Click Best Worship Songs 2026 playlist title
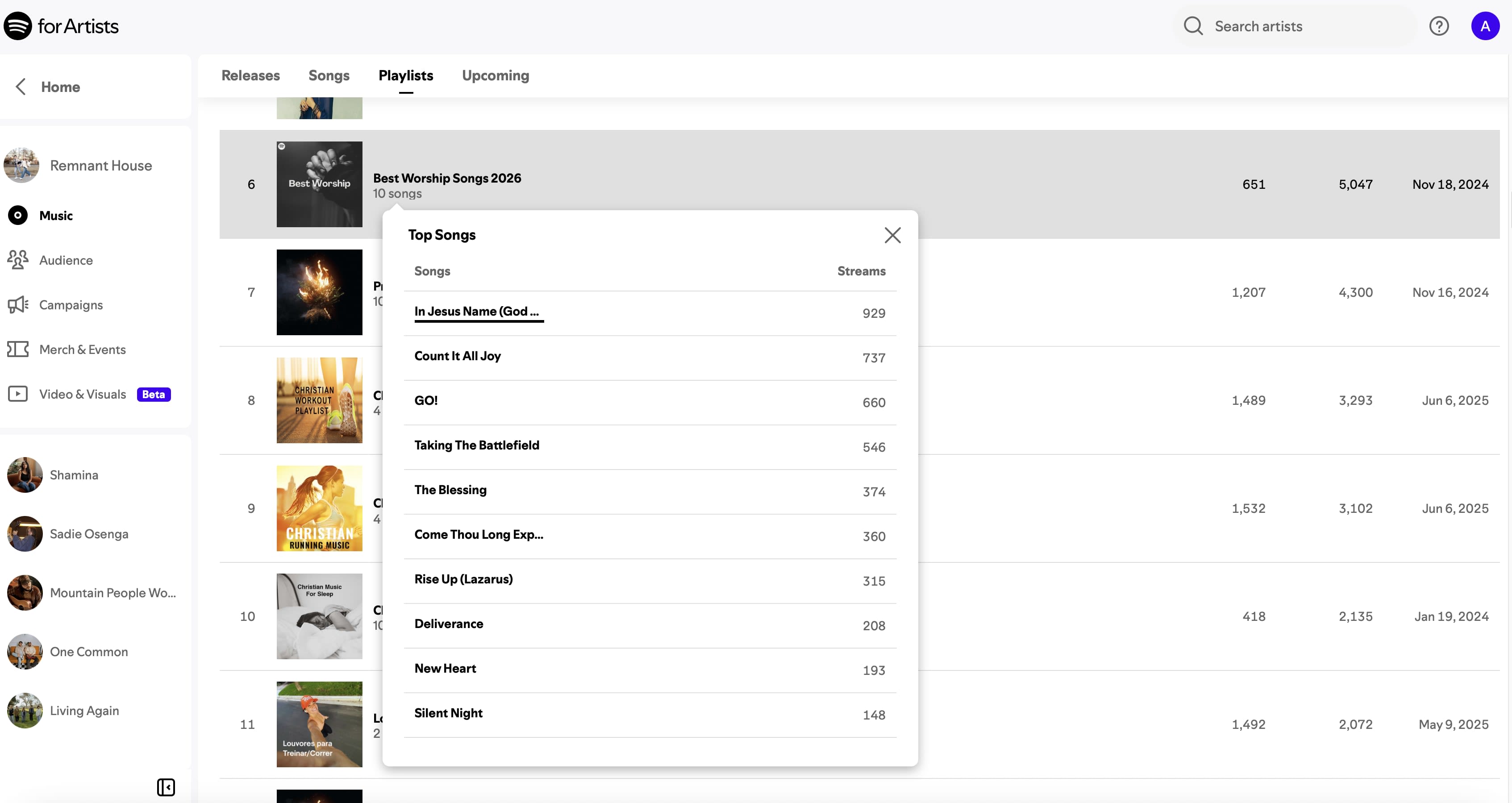The width and height of the screenshot is (1512, 803). [x=447, y=178]
